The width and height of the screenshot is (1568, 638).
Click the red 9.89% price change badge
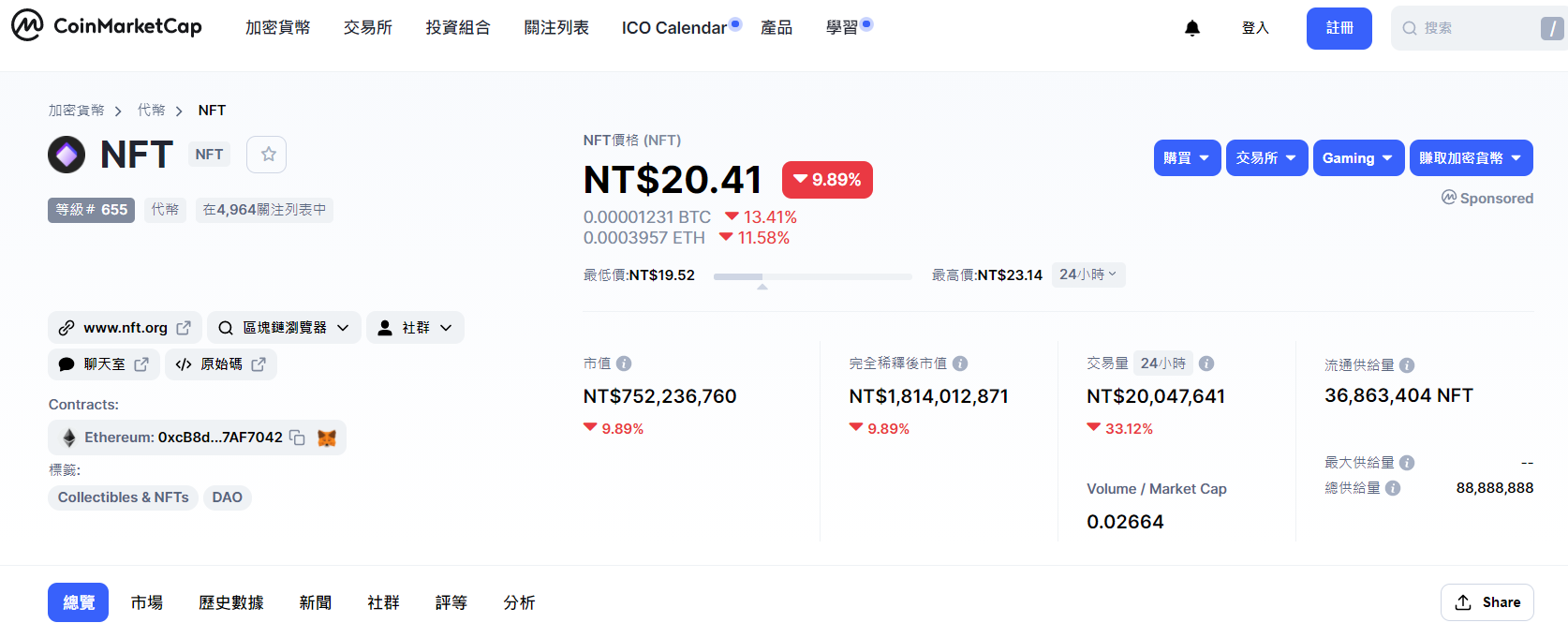click(x=827, y=180)
